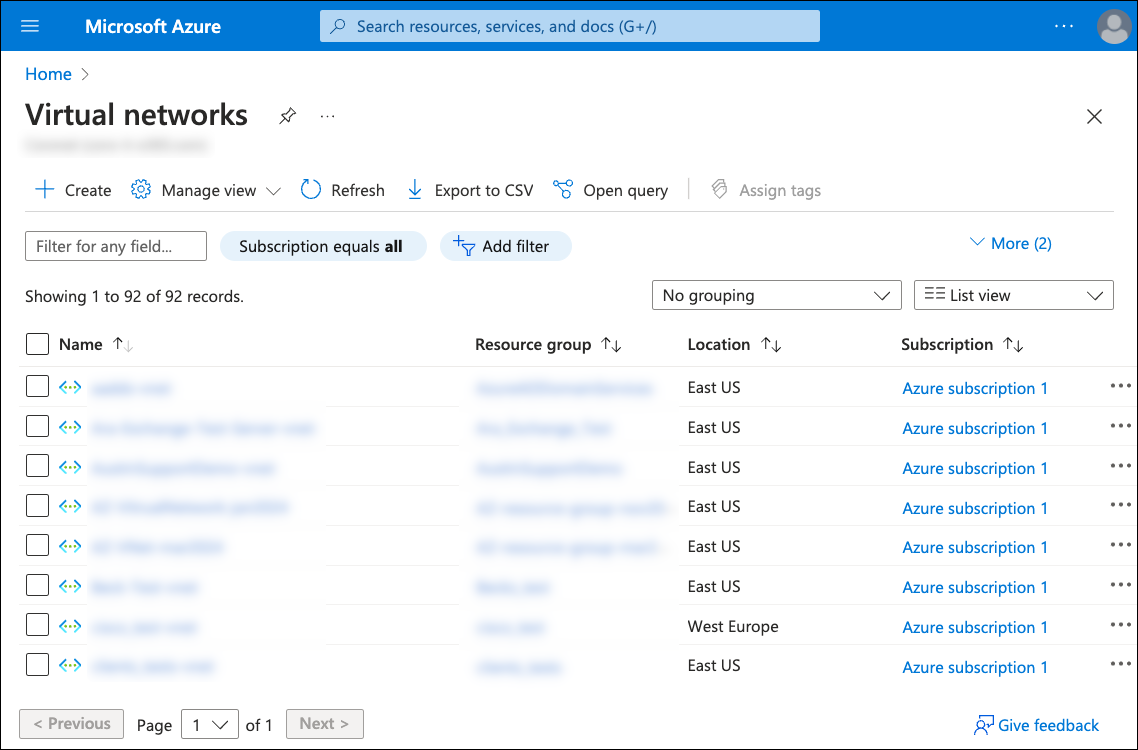Click the Filter for any field box
Screen dimensions: 1138x750
(115, 246)
